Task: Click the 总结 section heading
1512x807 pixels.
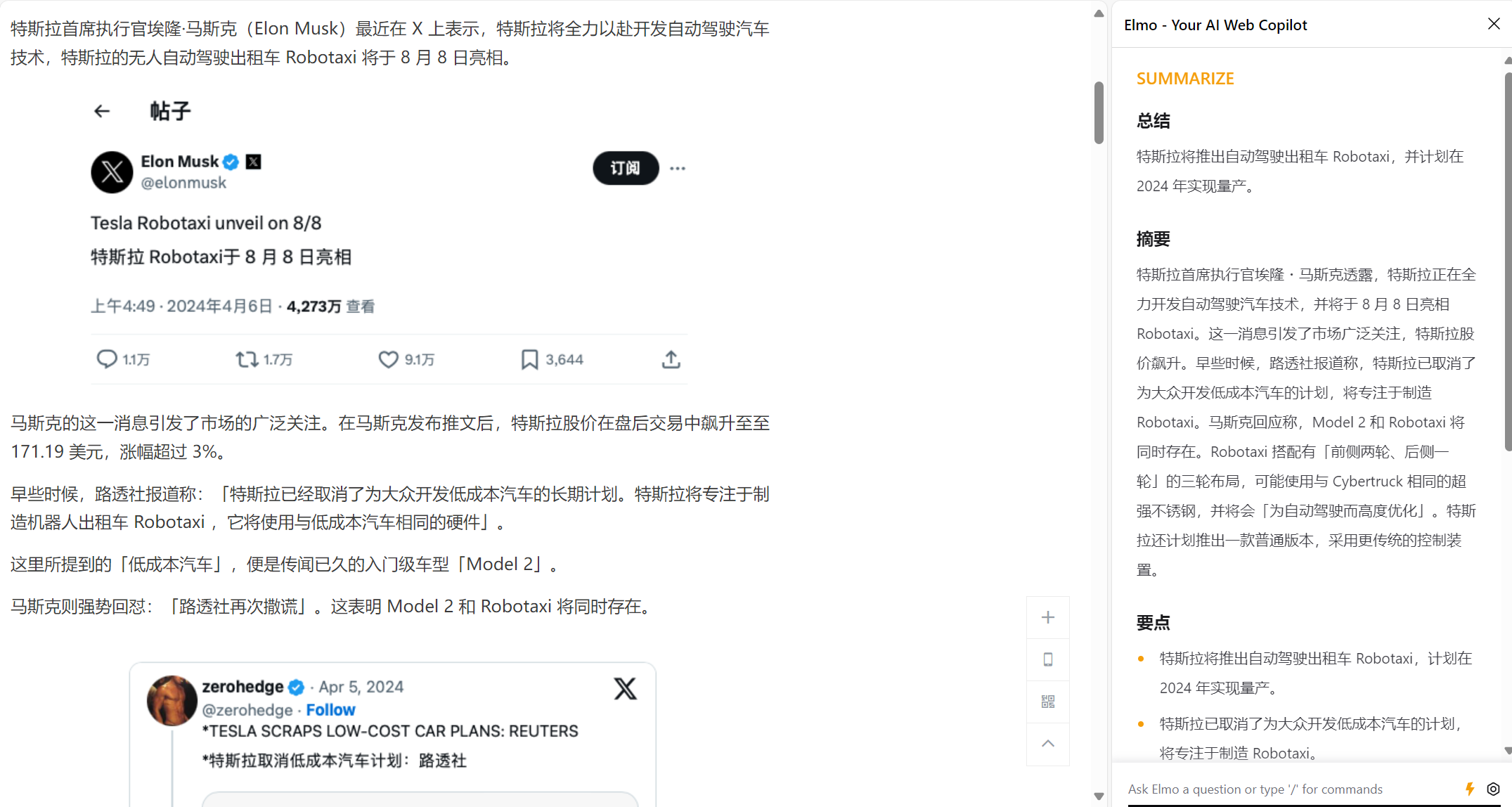Action: click(x=1154, y=121)
